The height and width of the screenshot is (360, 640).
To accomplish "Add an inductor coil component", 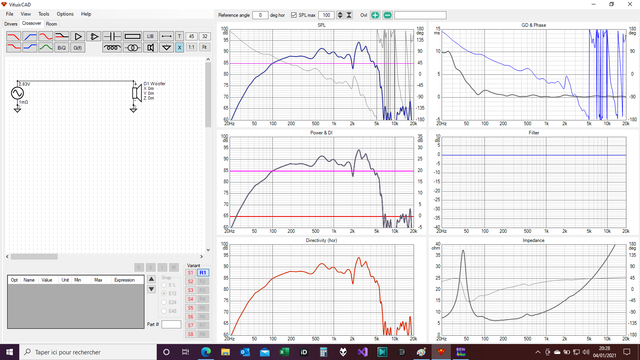I will pos(112,47).
